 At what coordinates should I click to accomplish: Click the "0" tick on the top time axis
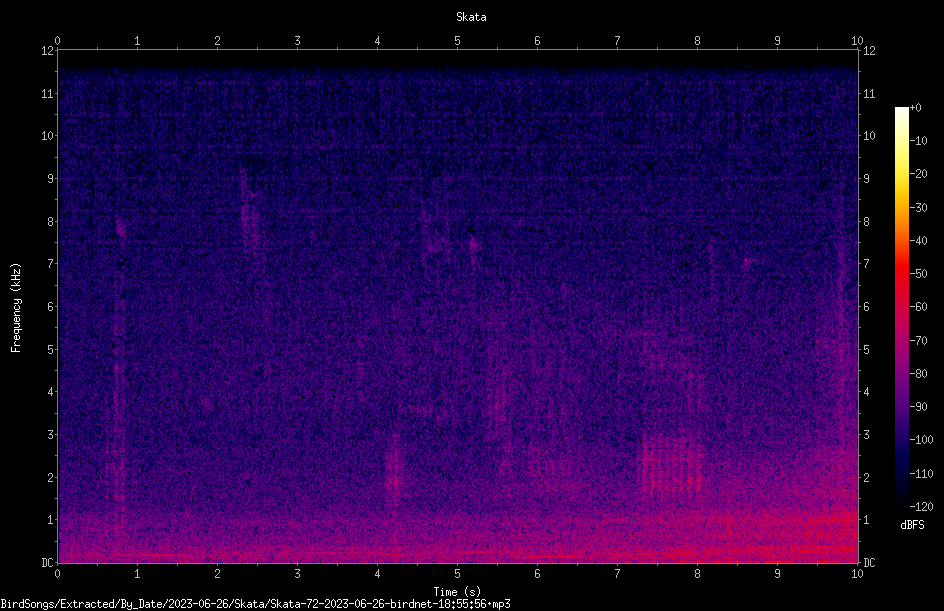57,41
